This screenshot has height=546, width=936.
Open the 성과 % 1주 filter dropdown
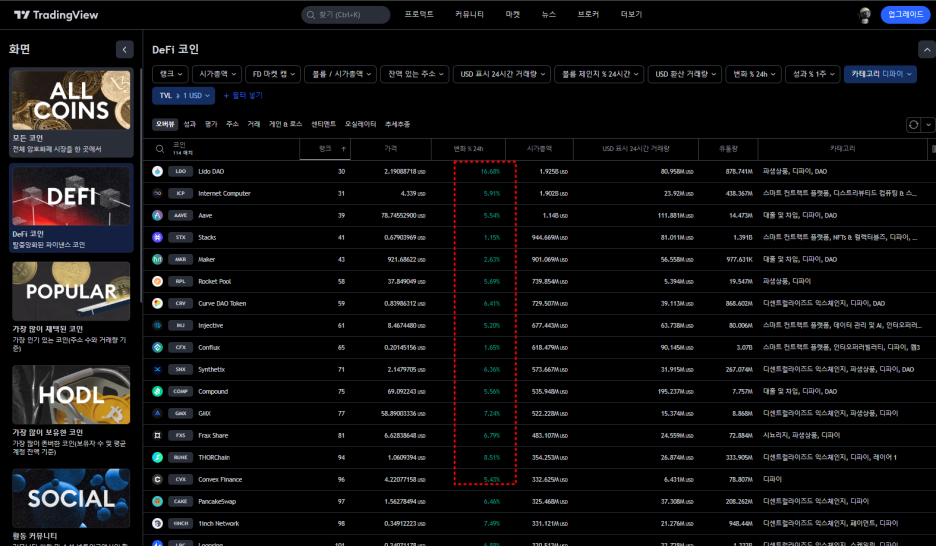[813, 74]
